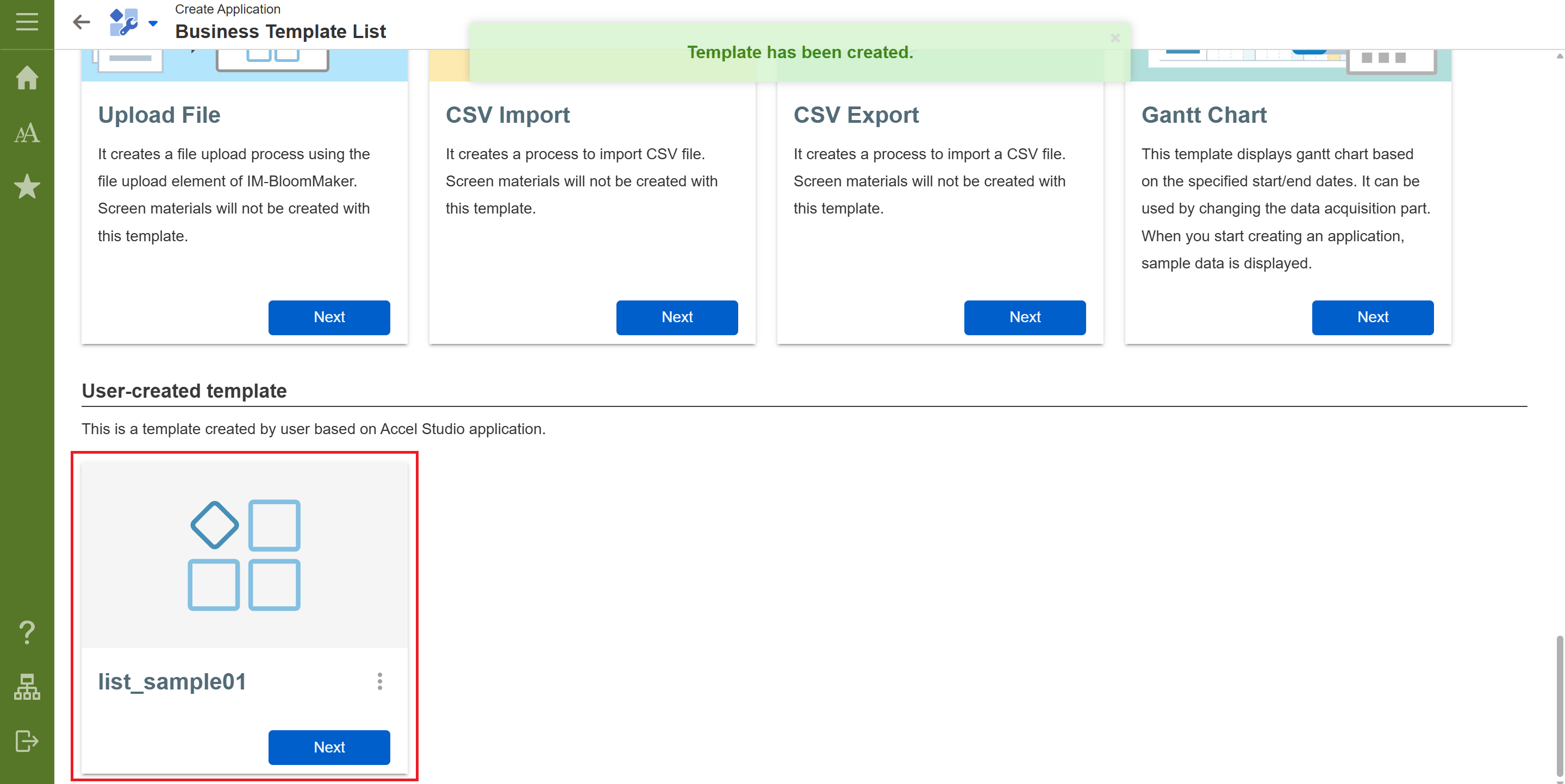Click Next on the list_sample01 template
1565x784 pixels.
point(329,747)
